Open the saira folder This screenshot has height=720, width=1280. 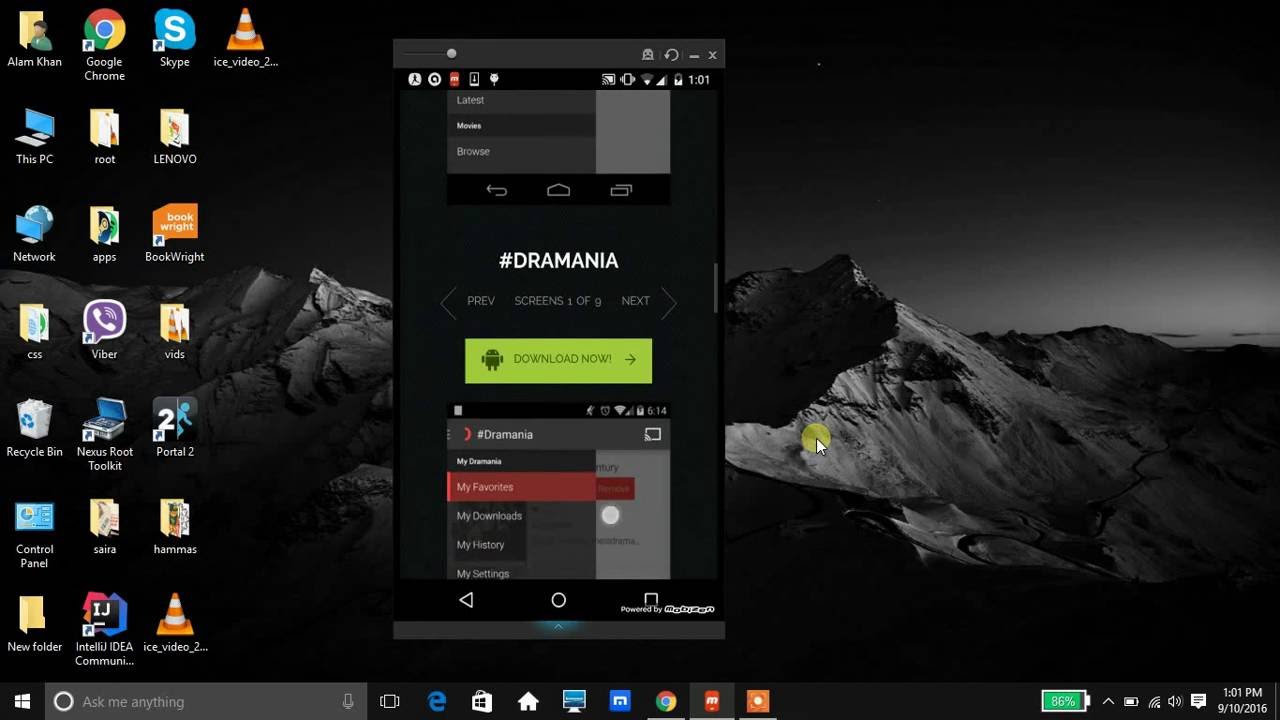104,527
